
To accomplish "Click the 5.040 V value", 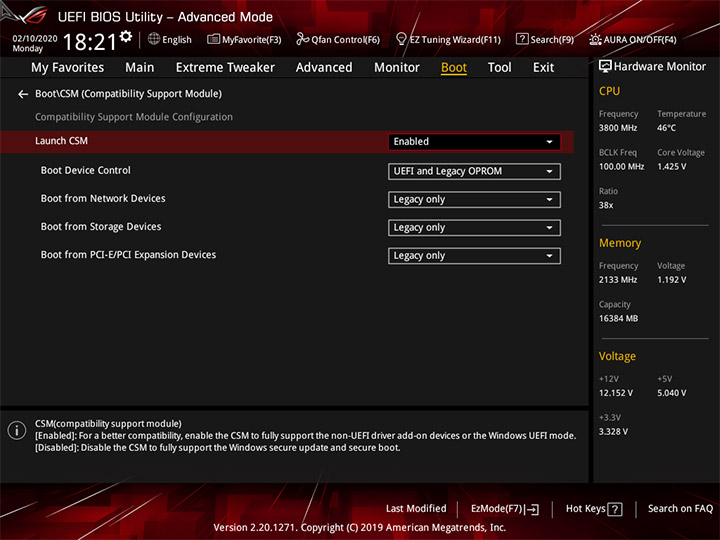I will 671,393.
